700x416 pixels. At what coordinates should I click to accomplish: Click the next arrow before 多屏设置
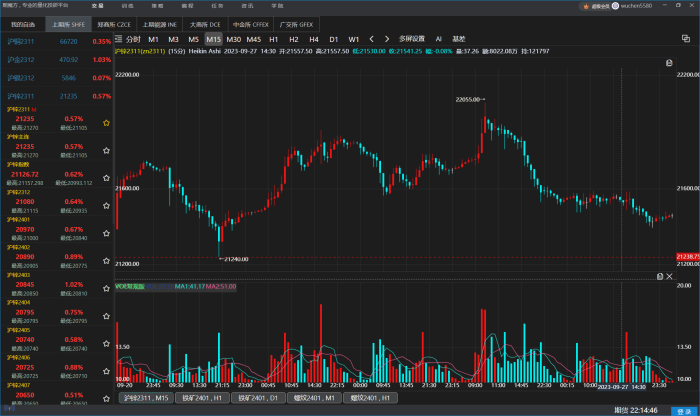[x=388, y=39]
